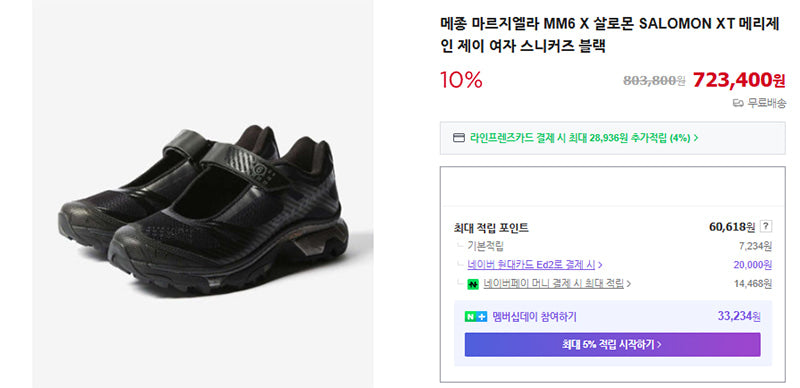Viewport: 800px width, 388px height.
Task: Open the black Salomon sneaker product image
Action: 203,194
